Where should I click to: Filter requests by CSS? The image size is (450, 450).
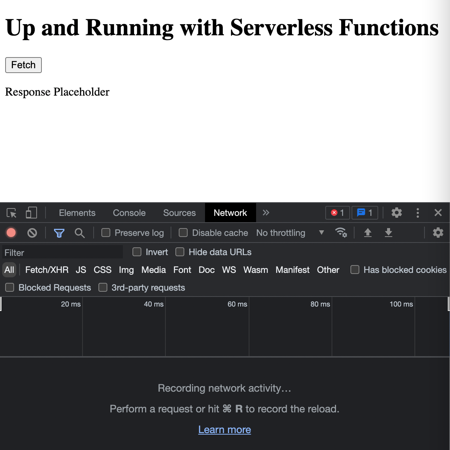coord(102,270)
